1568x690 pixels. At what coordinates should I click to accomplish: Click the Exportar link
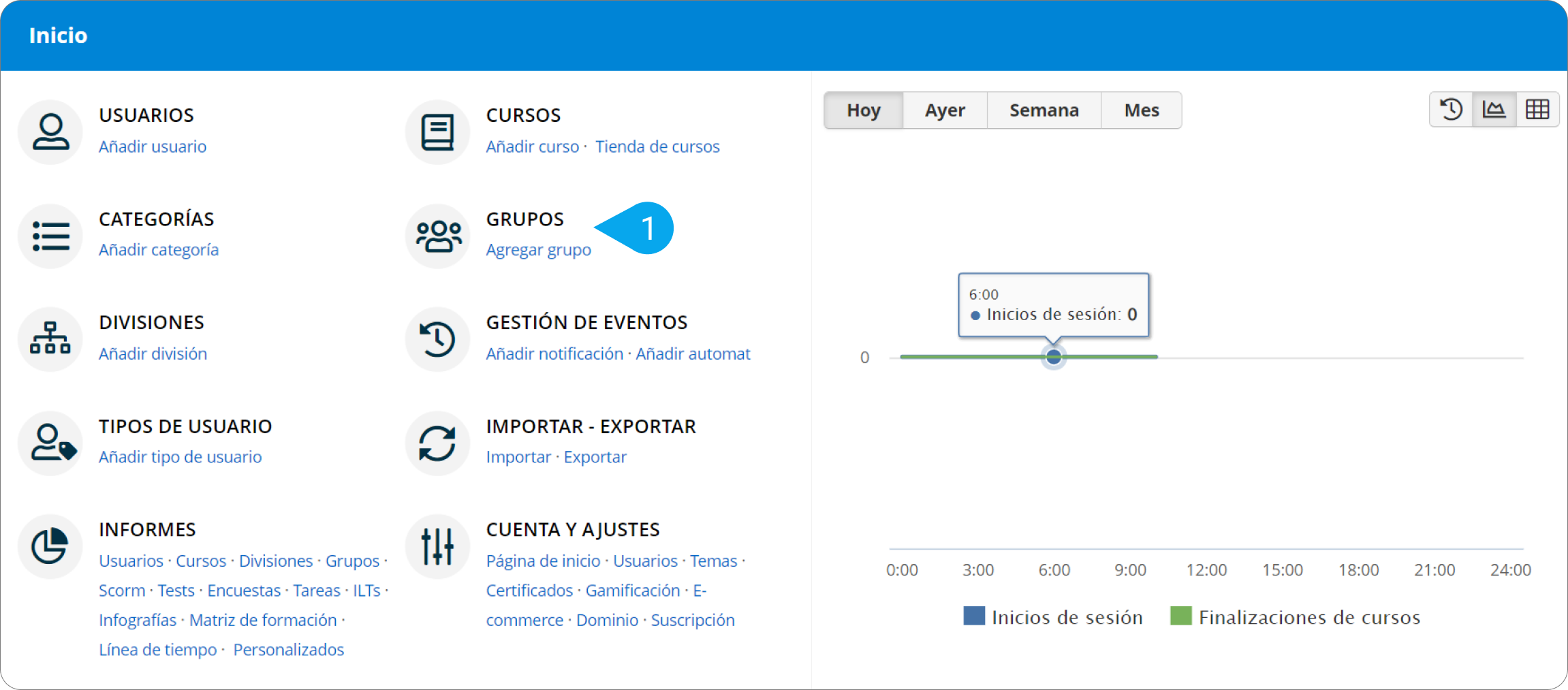tap(595, 457)
